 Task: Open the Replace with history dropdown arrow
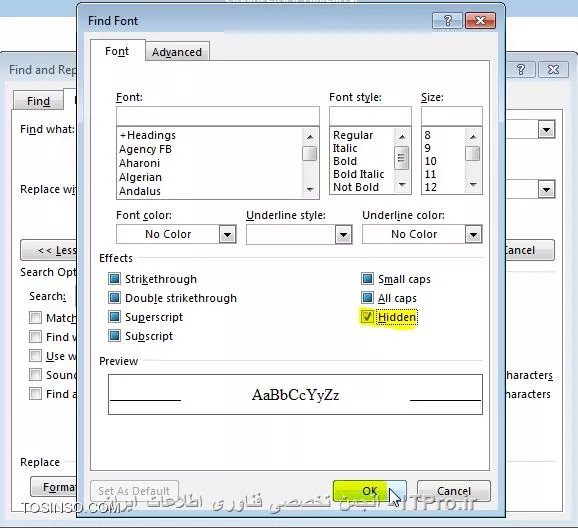click(x=546, y=189)
